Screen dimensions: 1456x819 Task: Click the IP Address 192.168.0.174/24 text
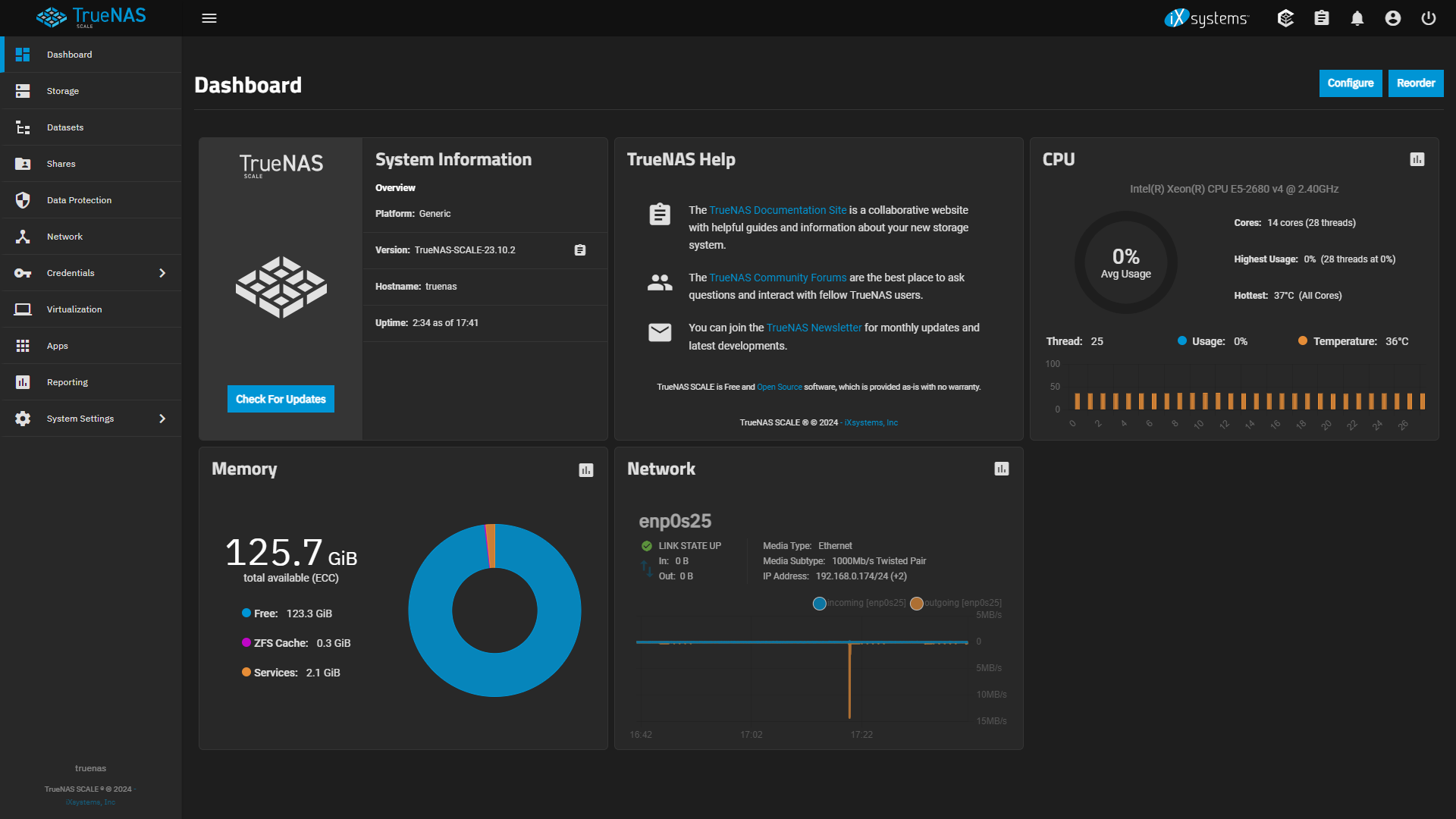(835, 576)
